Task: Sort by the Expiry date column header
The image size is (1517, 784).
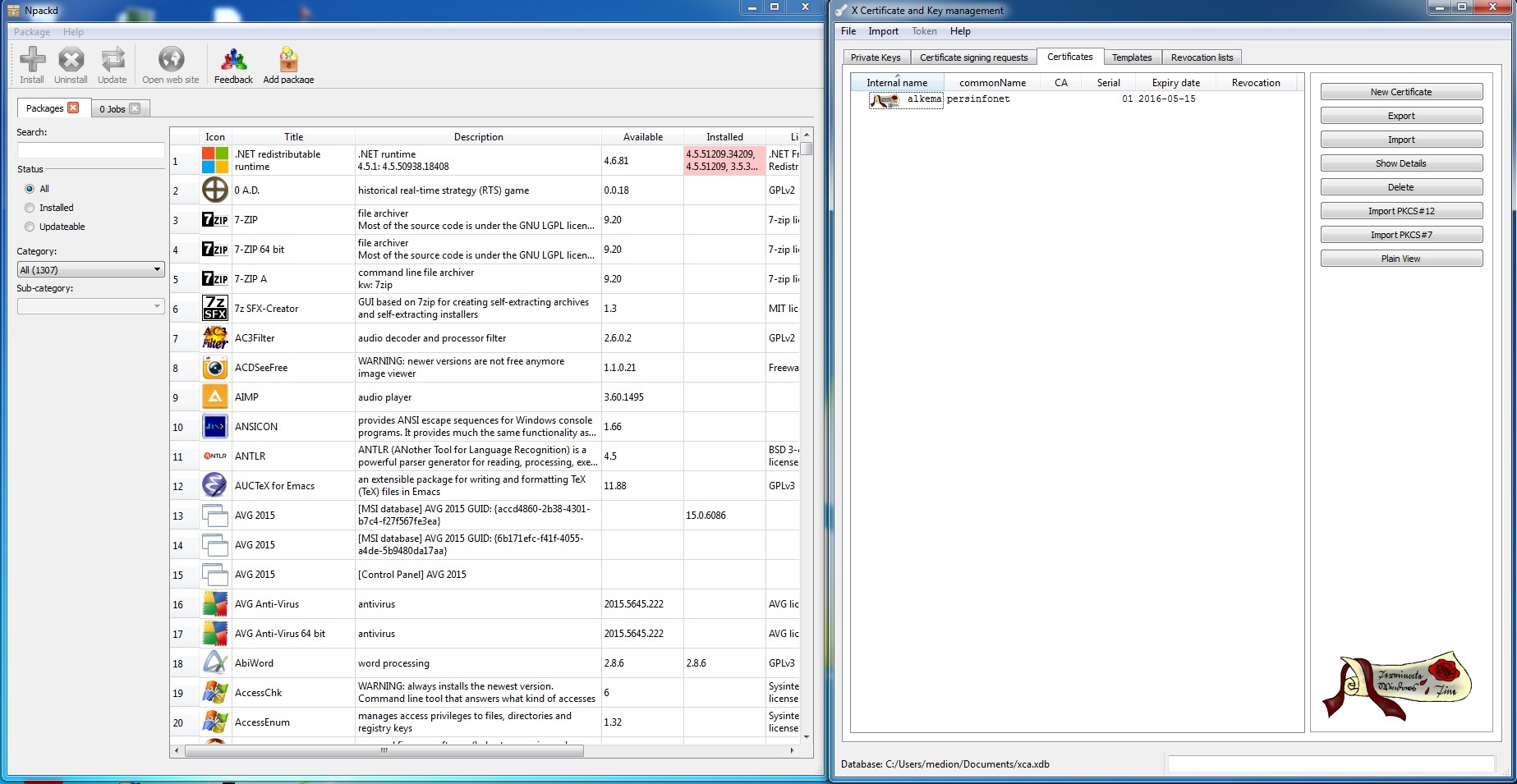Action: point(1175,82)
